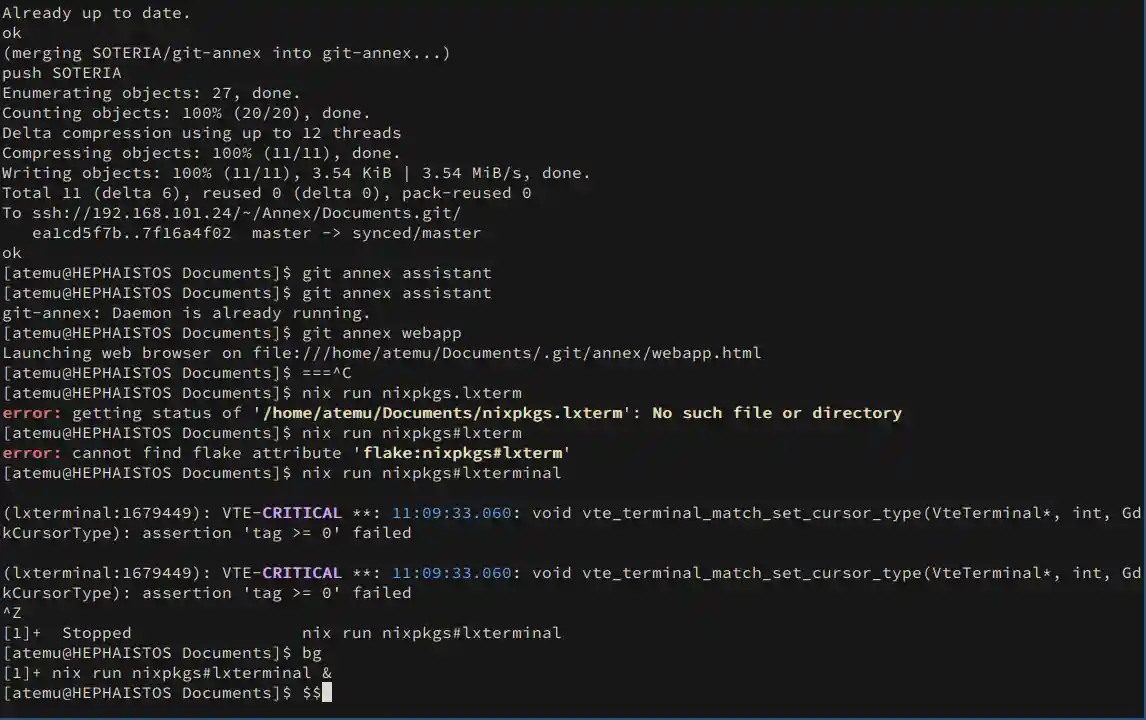Click 'git-annex: Daemon is already running.' message
This screenshot has width=1146, height=720.
point(186,313)
